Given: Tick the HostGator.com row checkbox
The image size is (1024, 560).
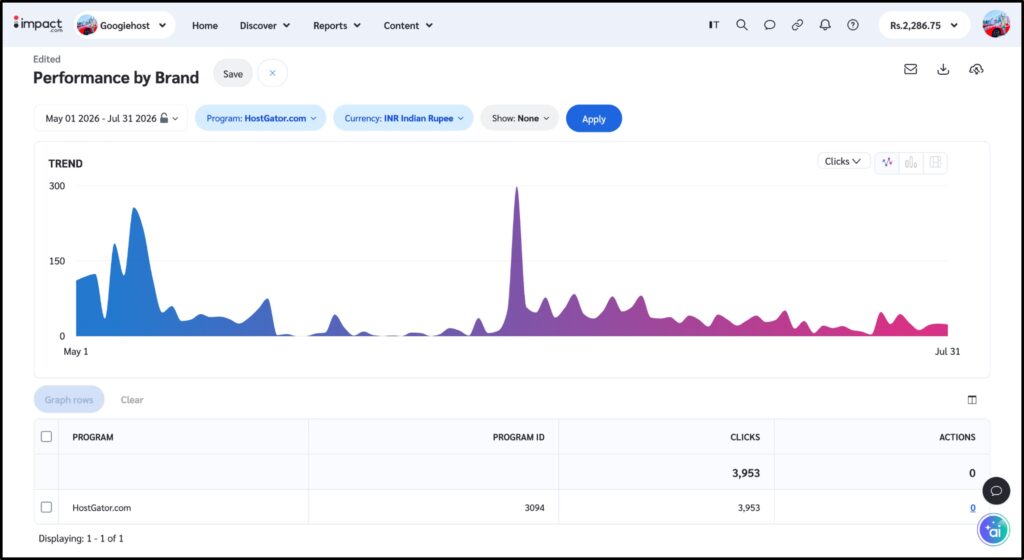Looking at the screenshot, I should 46,507.
